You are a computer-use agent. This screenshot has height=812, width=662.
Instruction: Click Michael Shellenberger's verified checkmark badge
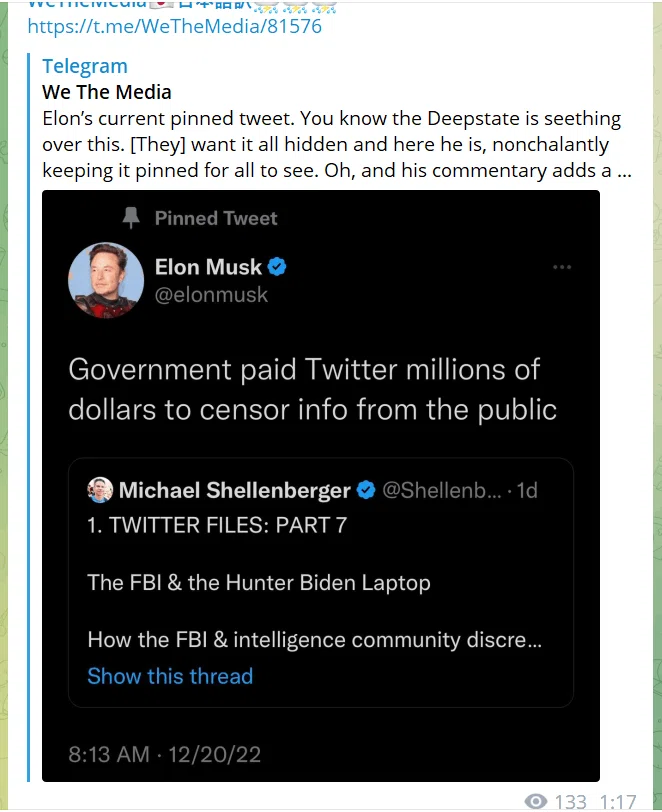(366, 490)
